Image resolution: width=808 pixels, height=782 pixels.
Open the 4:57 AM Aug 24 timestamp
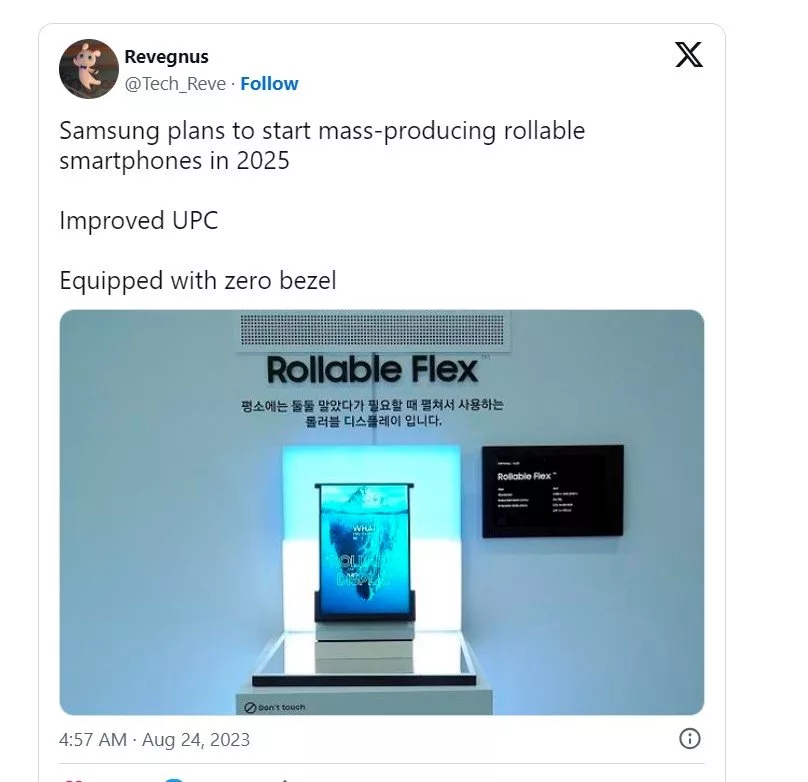coord(154,740)
